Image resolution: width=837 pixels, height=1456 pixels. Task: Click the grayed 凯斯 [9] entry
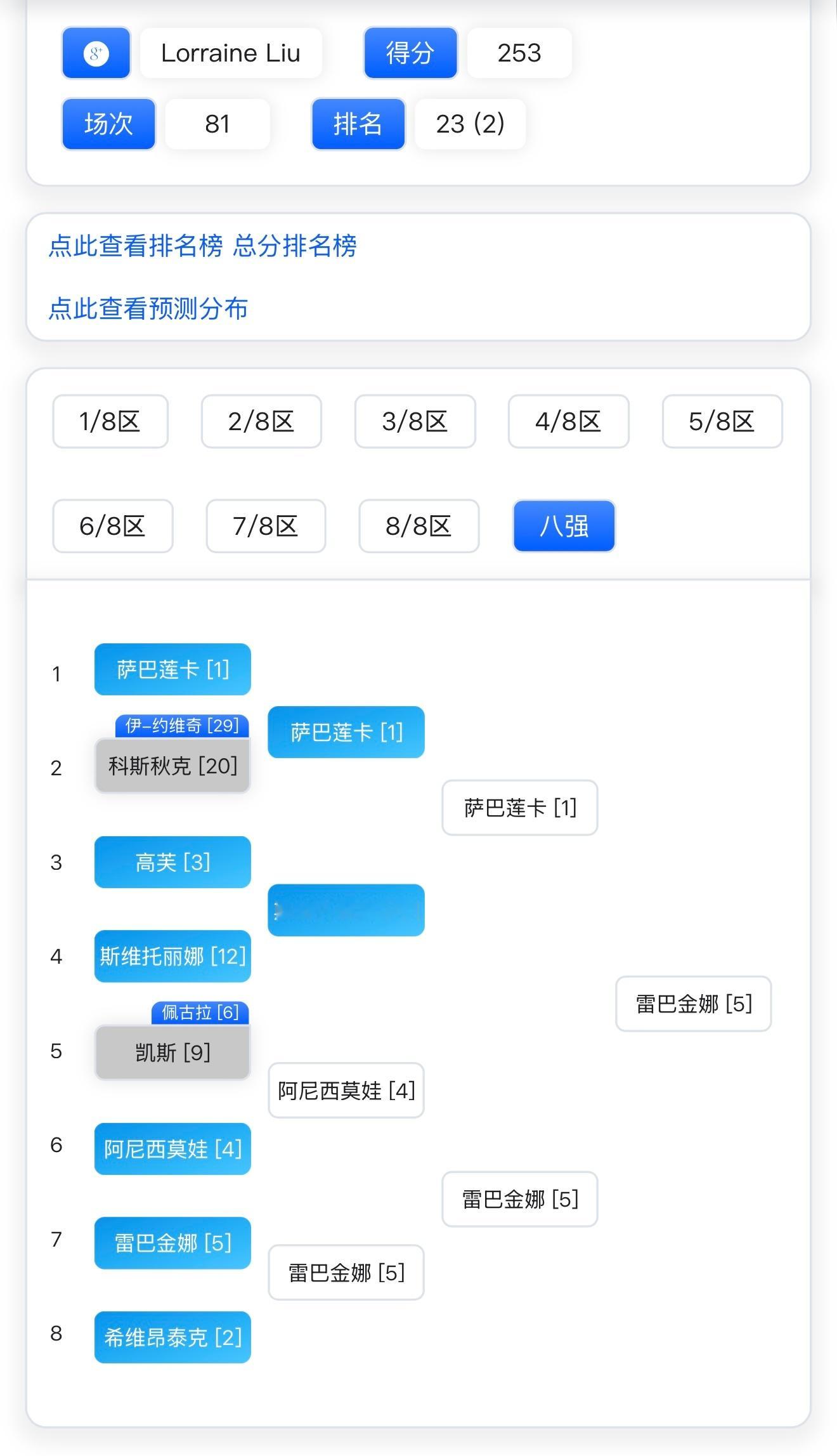[x=172, y=1051]
